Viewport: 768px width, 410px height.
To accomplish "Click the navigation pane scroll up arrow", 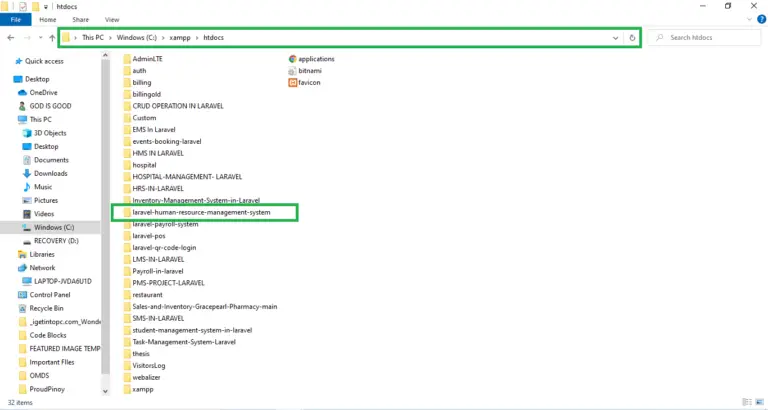I will pos(105,56).
